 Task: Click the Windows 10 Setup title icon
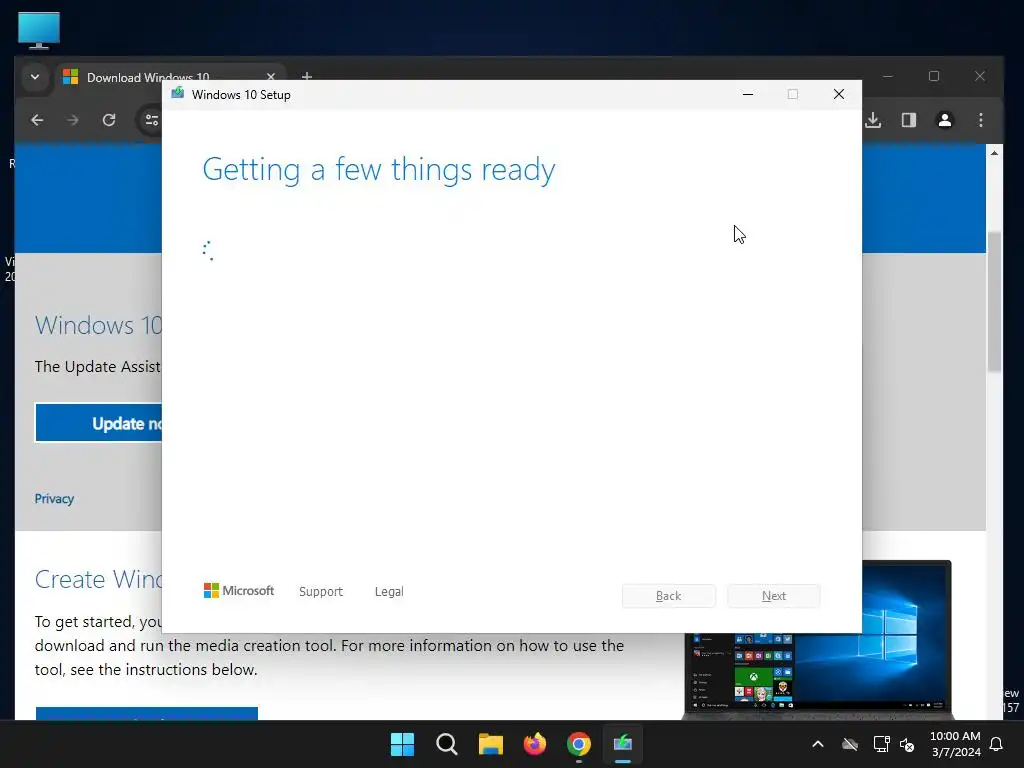tap(178, 93)
